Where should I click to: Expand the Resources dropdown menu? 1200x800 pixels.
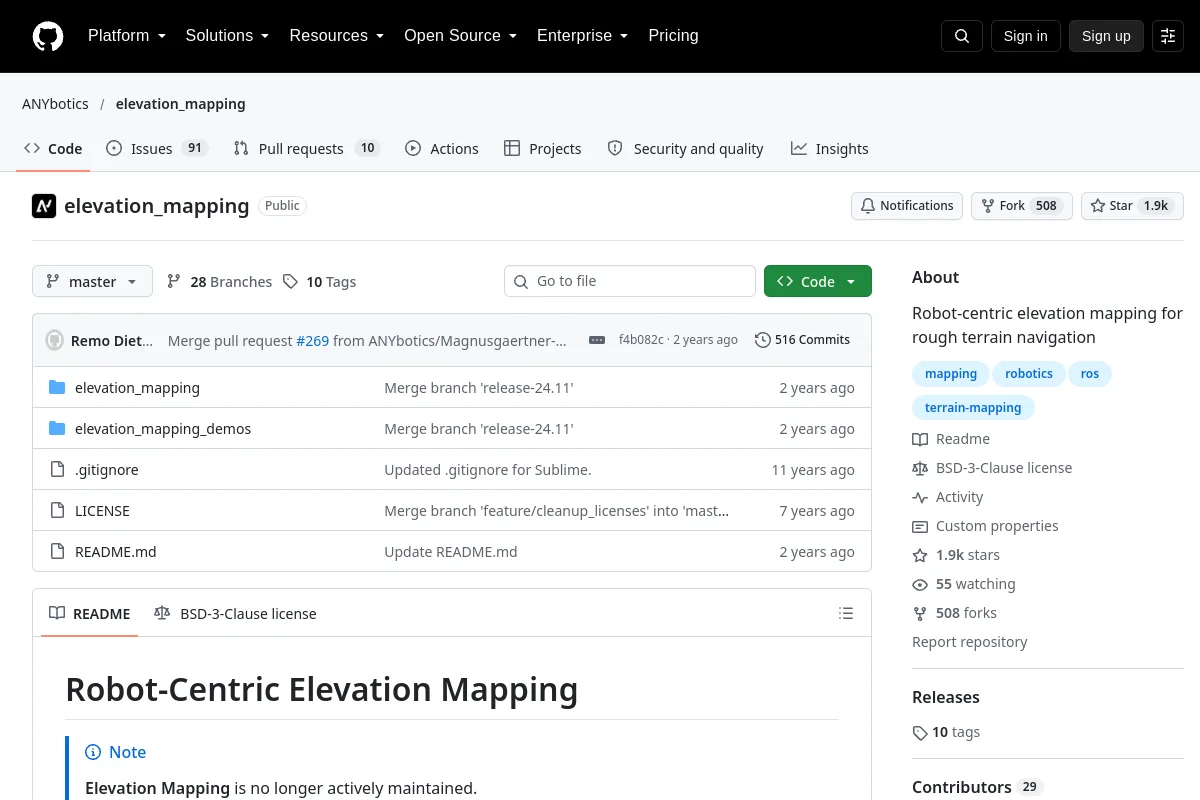(337, 36)
